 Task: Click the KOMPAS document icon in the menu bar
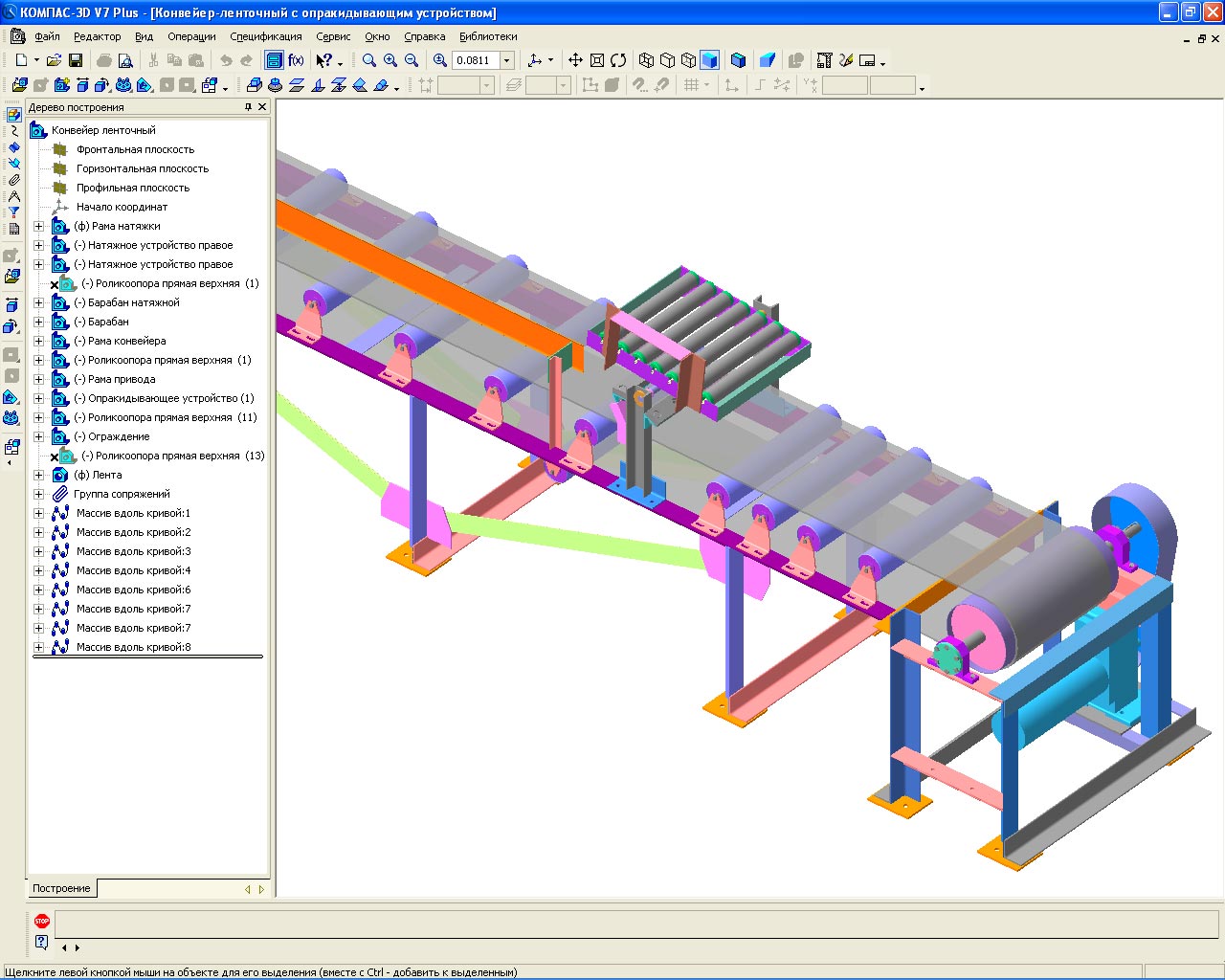[x=17, y=36]
